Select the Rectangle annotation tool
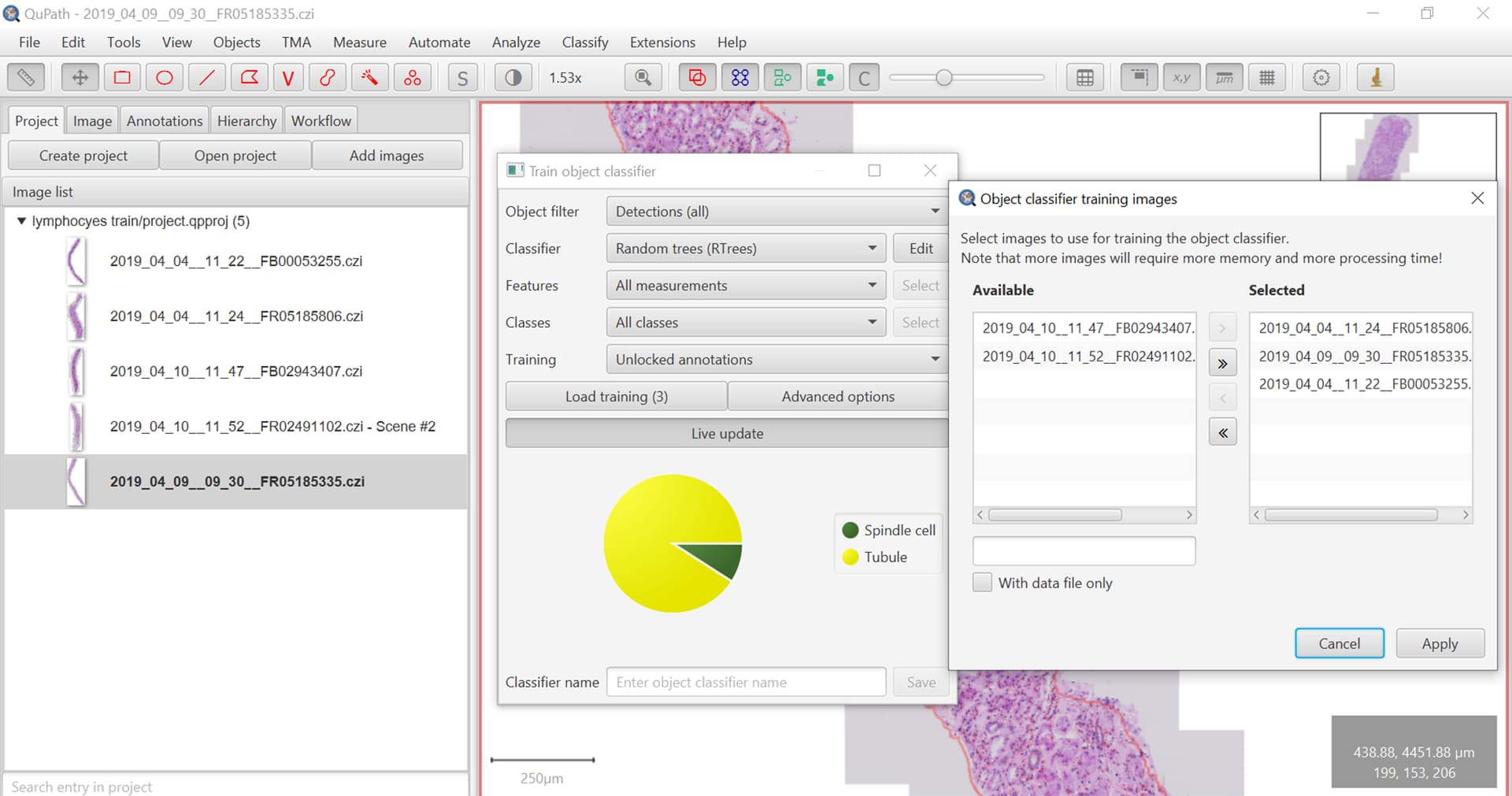 click(x=122, y=77)
